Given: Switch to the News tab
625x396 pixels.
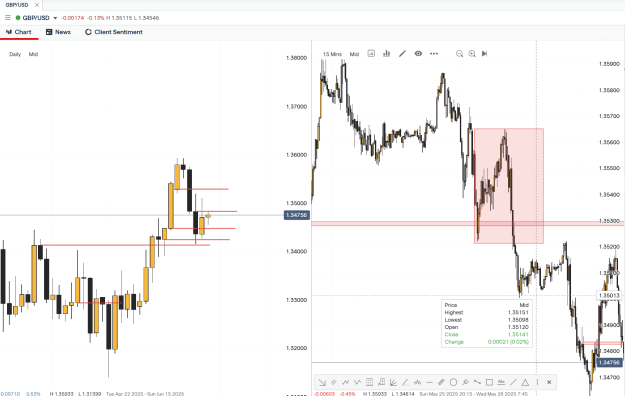Looking at the screenshot, I should pos(58,32).
